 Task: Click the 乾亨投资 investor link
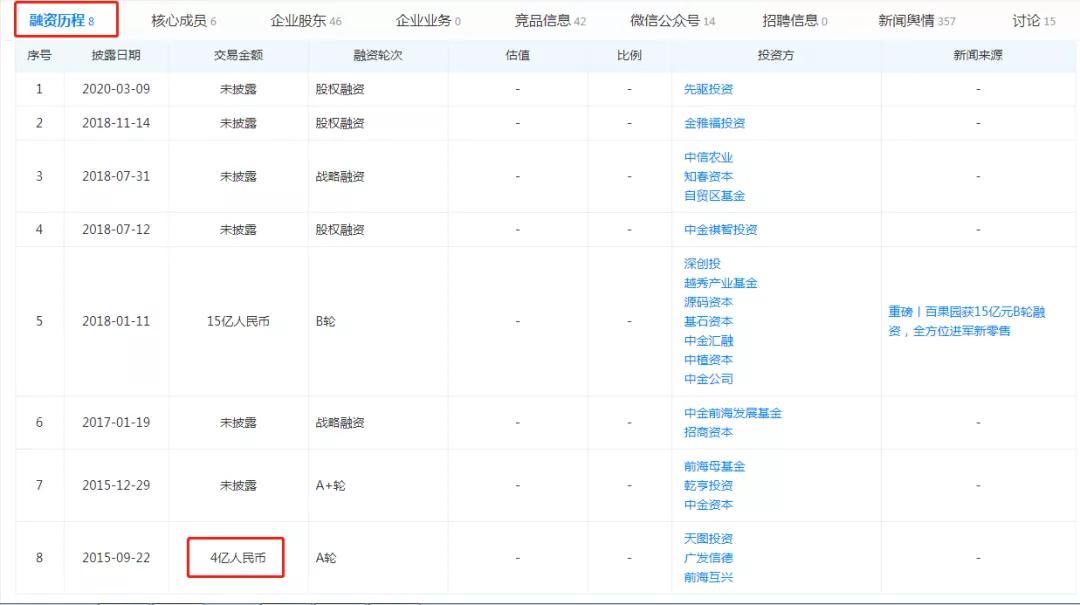(708, 485)
